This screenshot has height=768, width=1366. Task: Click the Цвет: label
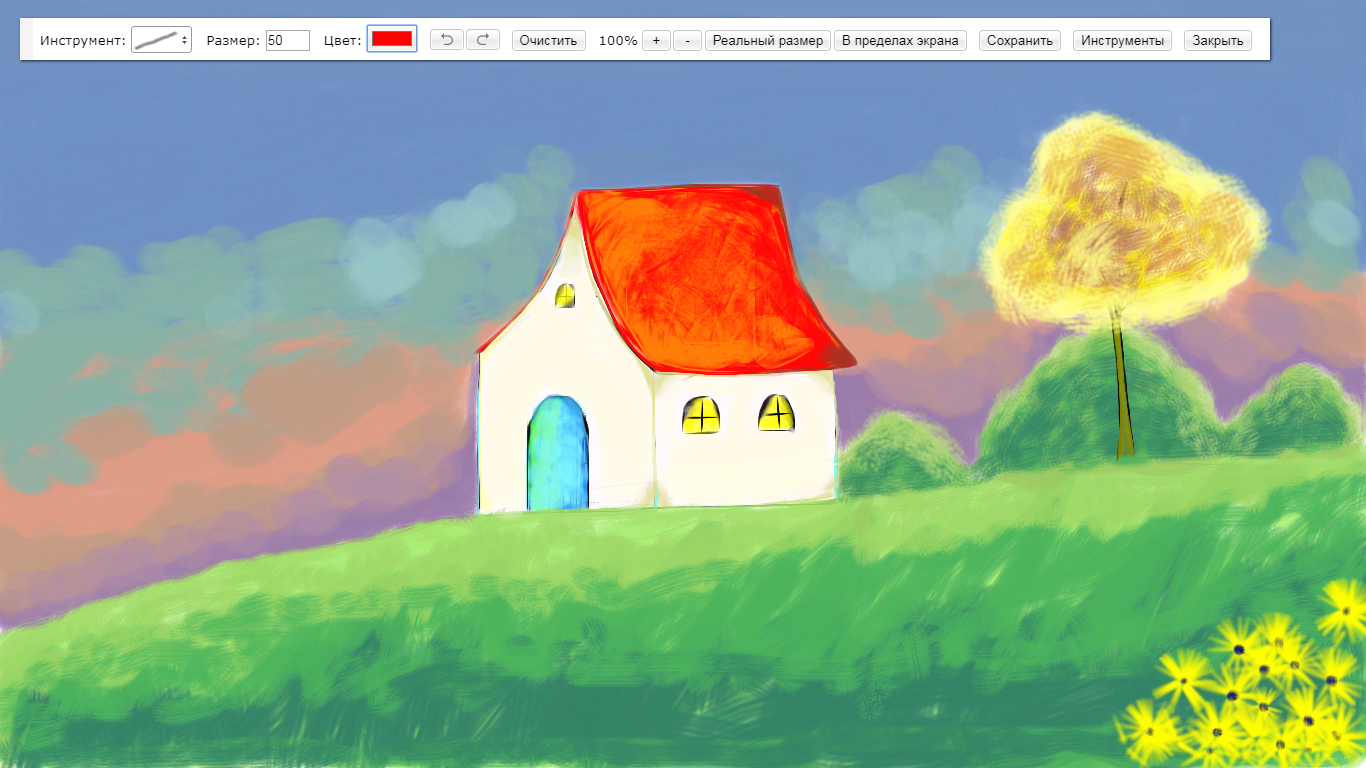tap(343, 41)
